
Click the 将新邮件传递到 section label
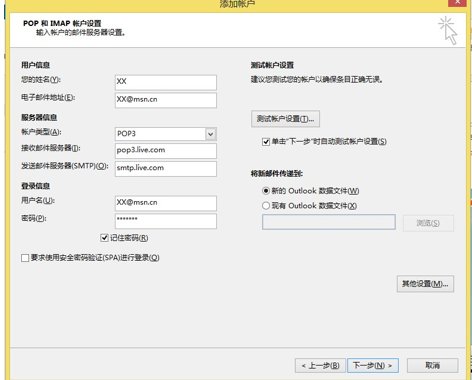[277, 174]
